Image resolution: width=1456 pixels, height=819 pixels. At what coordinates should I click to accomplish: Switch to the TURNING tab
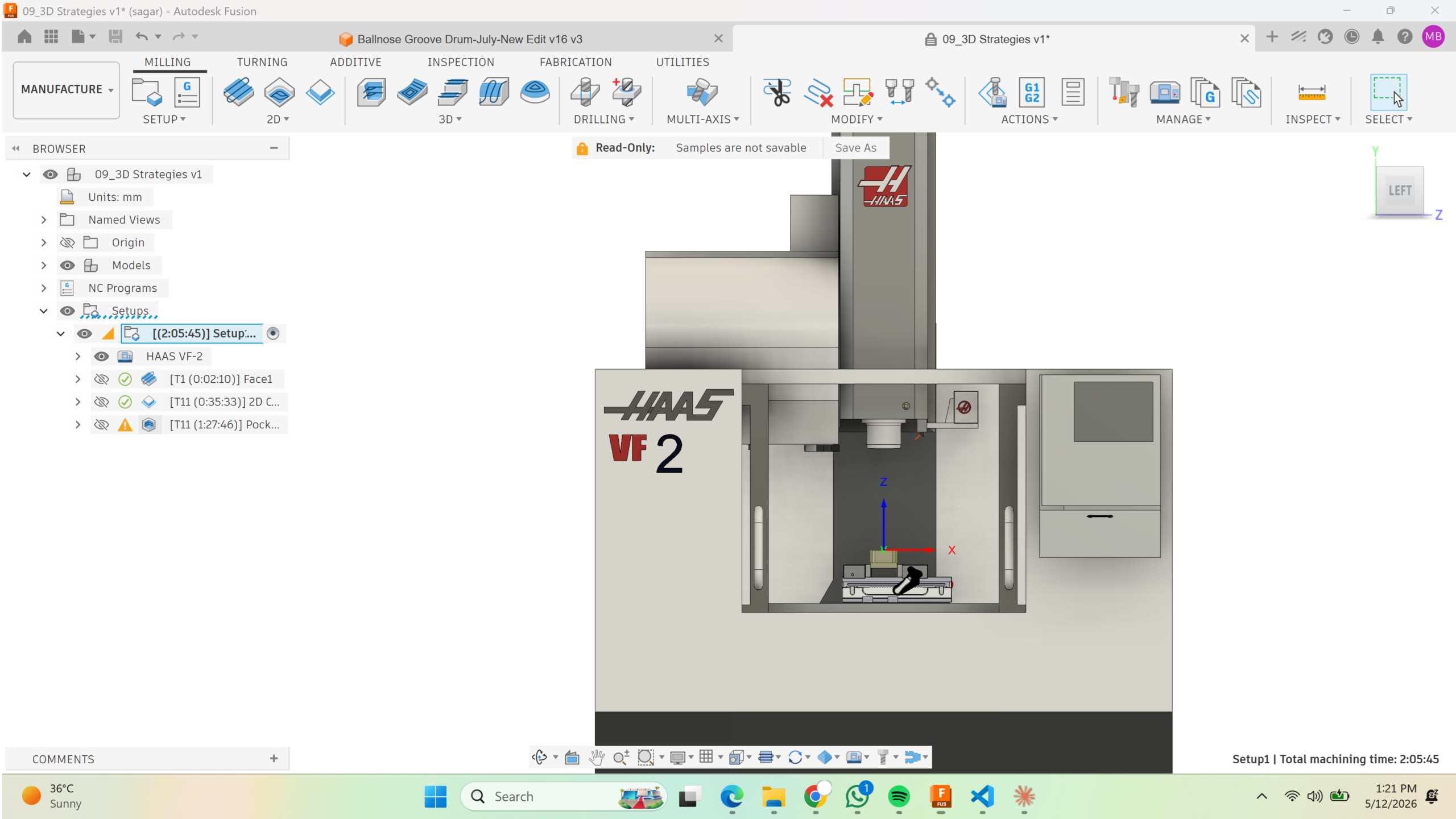262,62
